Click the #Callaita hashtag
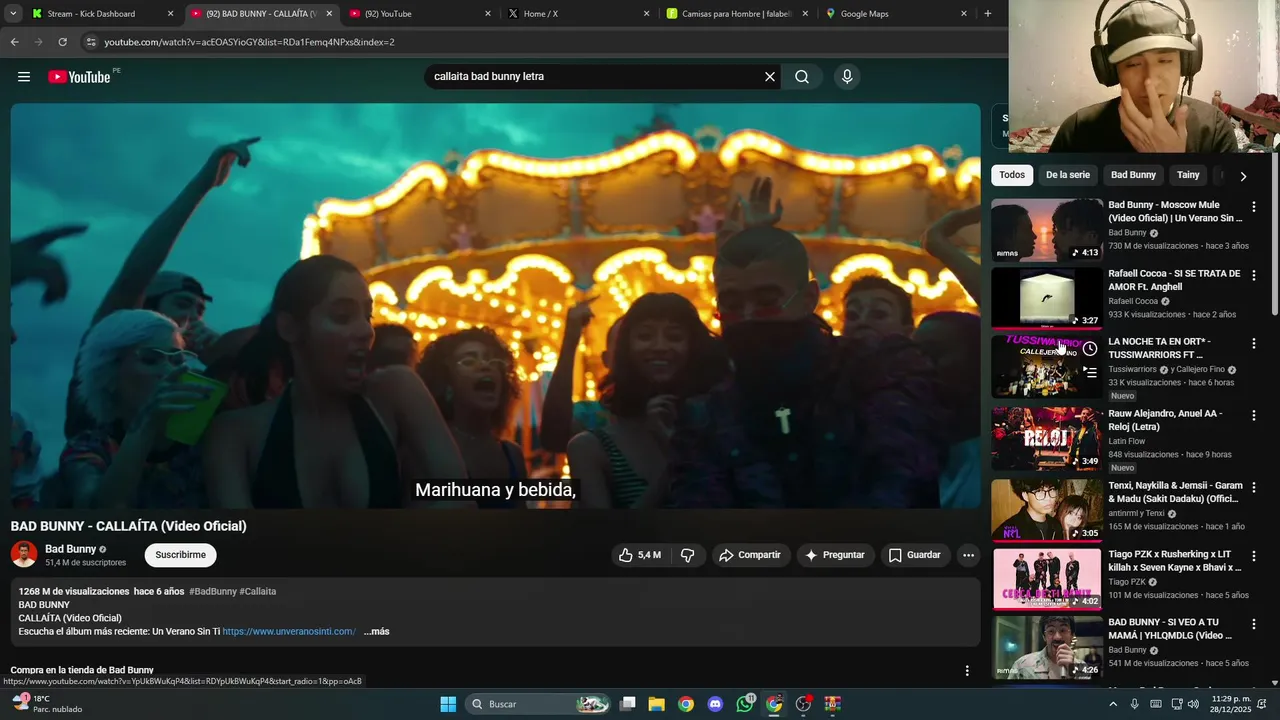The image size is (1280, 720). click(x=258, y=592)
